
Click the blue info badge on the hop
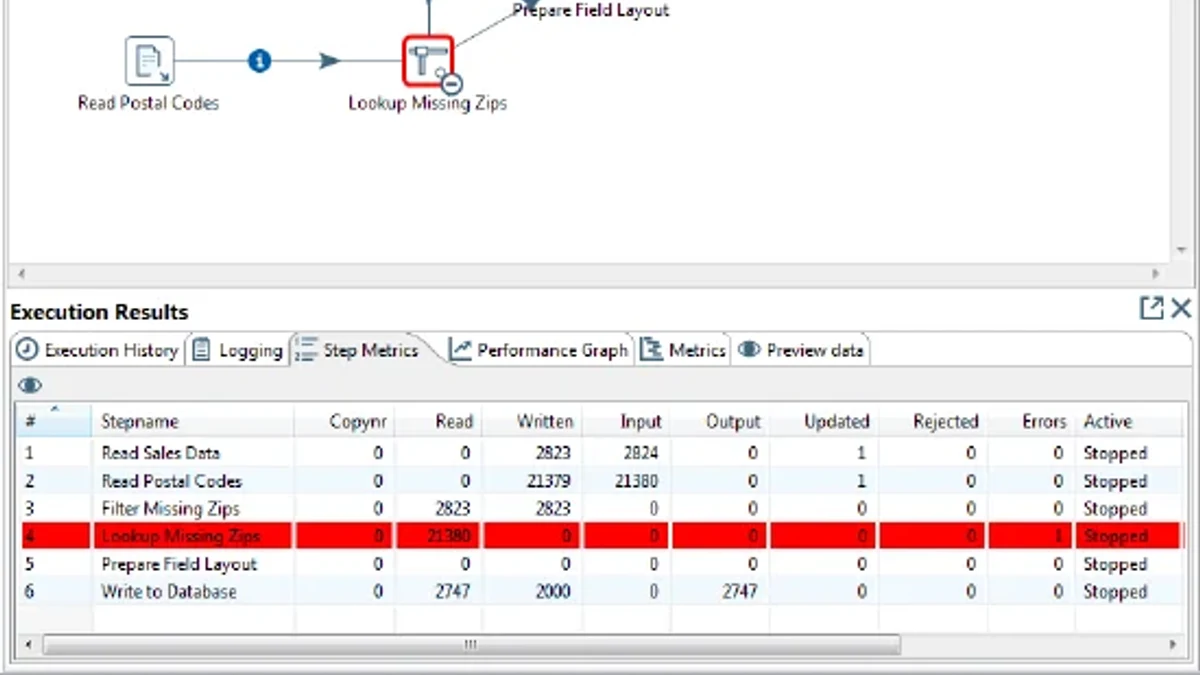(259, 61)
